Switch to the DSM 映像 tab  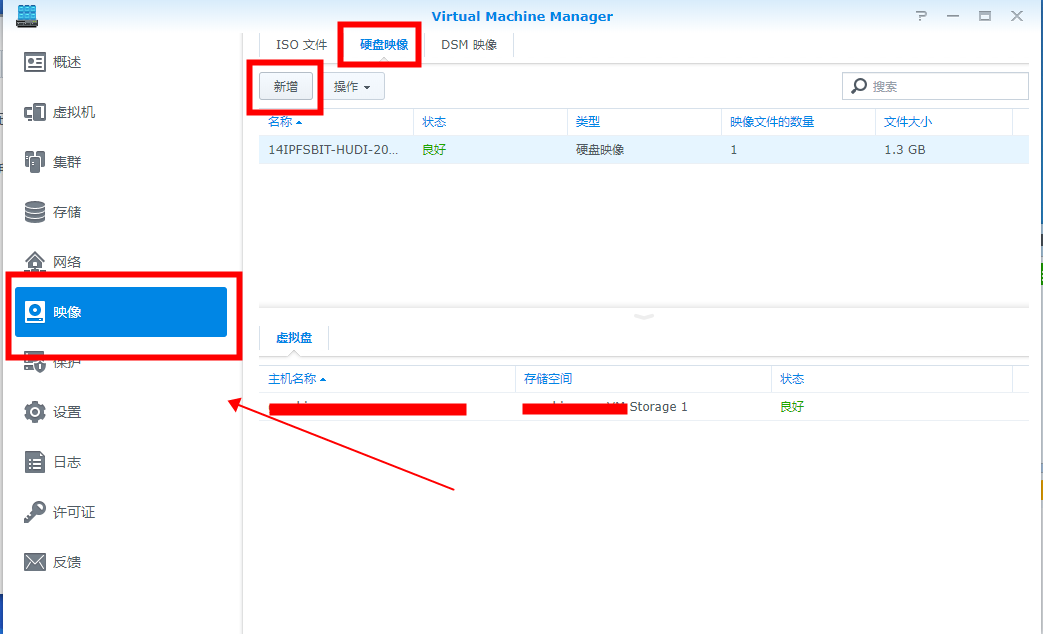tap(468, 44)
